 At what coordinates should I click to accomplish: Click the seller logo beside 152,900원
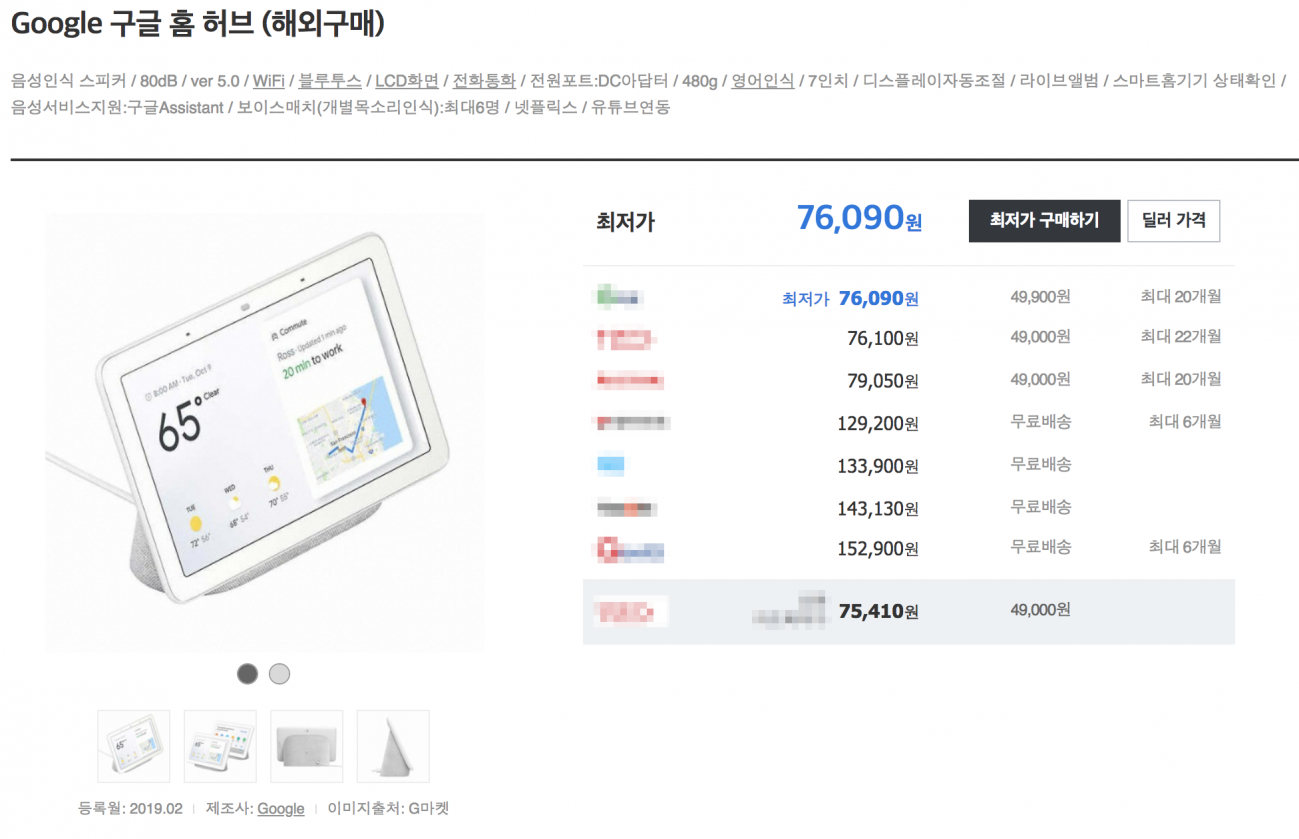(630, 549)
